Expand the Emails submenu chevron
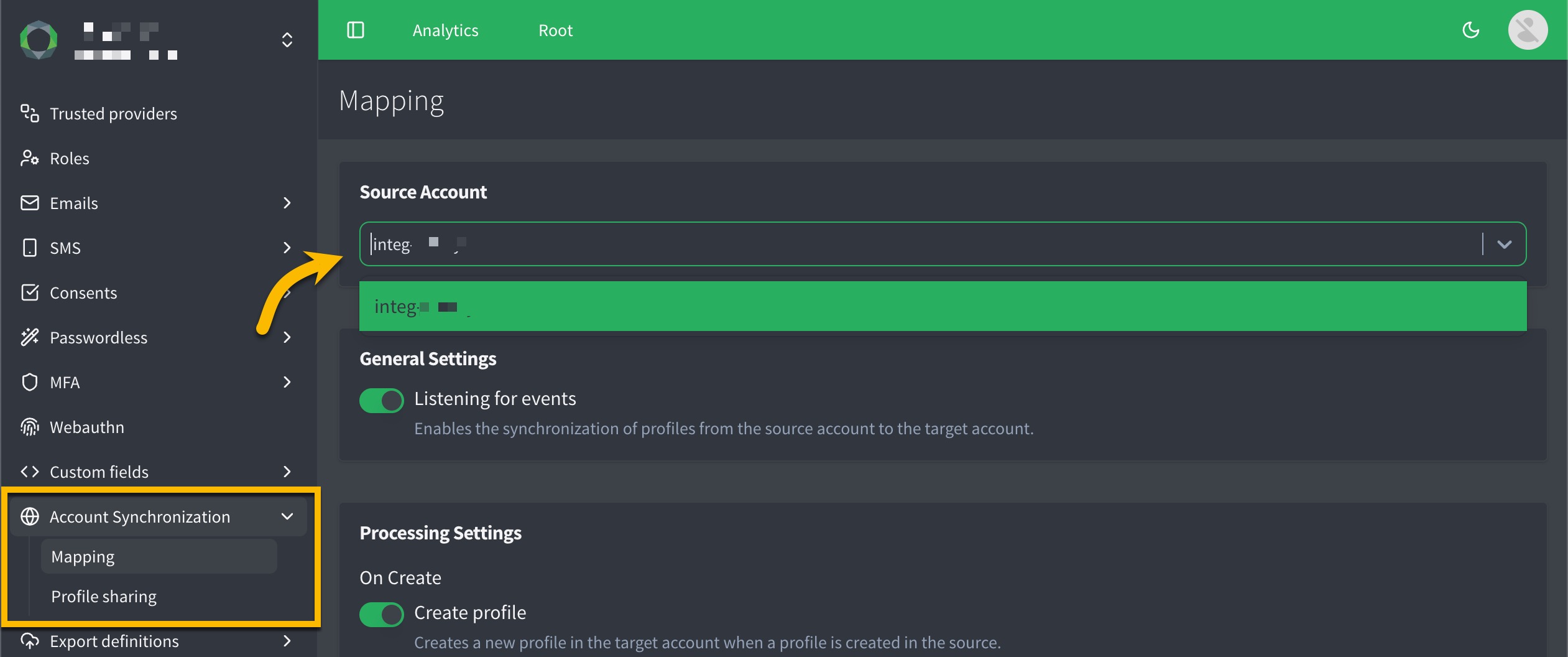The image size is (1568, 657). (x=287, y=203)
